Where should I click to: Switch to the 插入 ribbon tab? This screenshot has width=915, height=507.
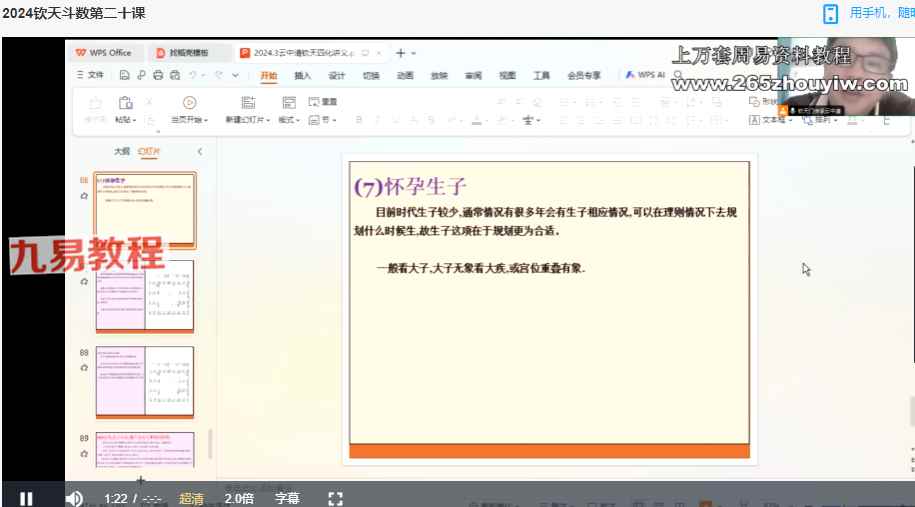pos(302,75)
